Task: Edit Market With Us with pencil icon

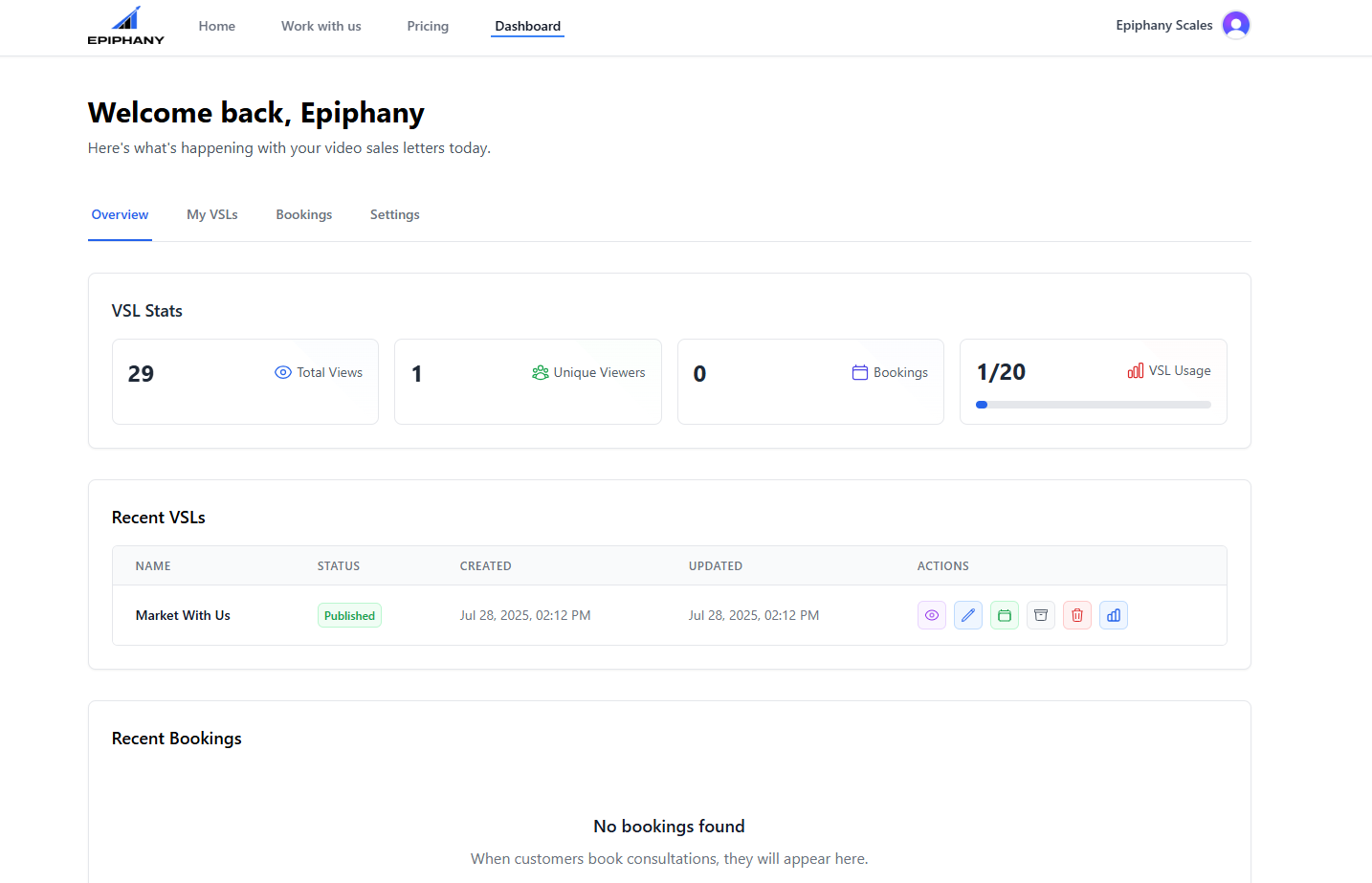Action: (x=968, y=615)
